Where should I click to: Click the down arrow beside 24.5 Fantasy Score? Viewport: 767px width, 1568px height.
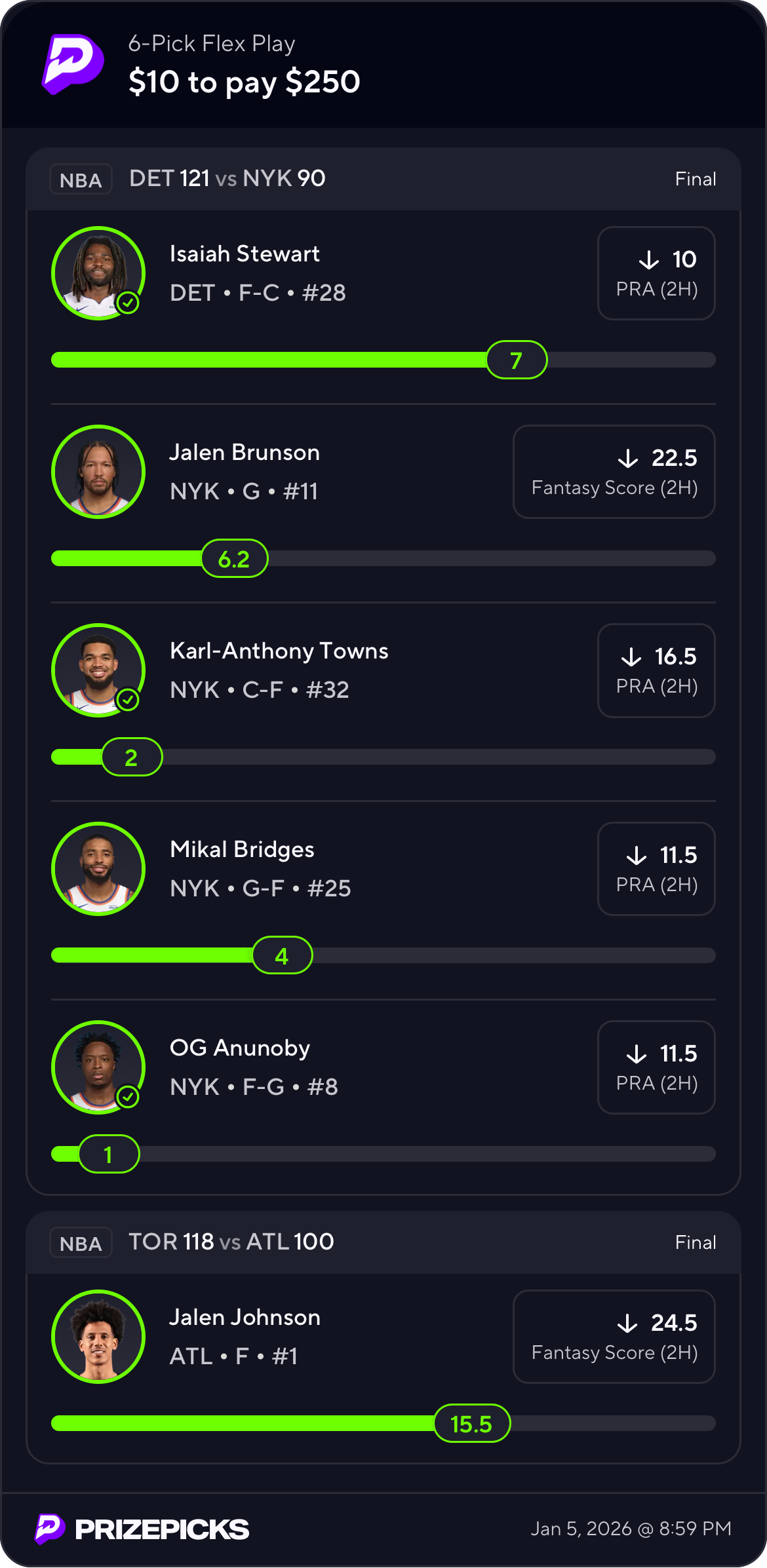[627, 1323]
